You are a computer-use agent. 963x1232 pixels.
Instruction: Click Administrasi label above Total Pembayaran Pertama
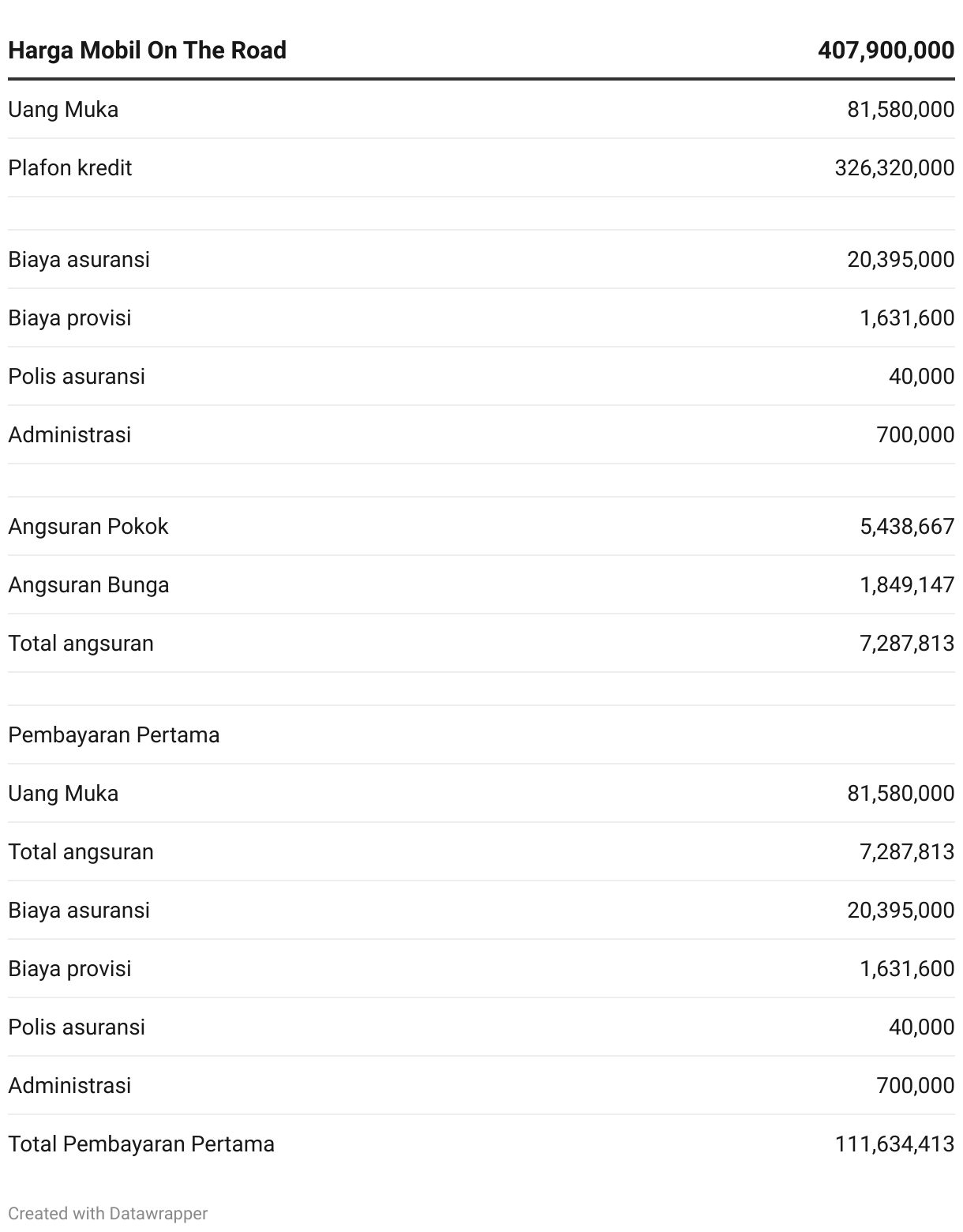pos(69,1086)
